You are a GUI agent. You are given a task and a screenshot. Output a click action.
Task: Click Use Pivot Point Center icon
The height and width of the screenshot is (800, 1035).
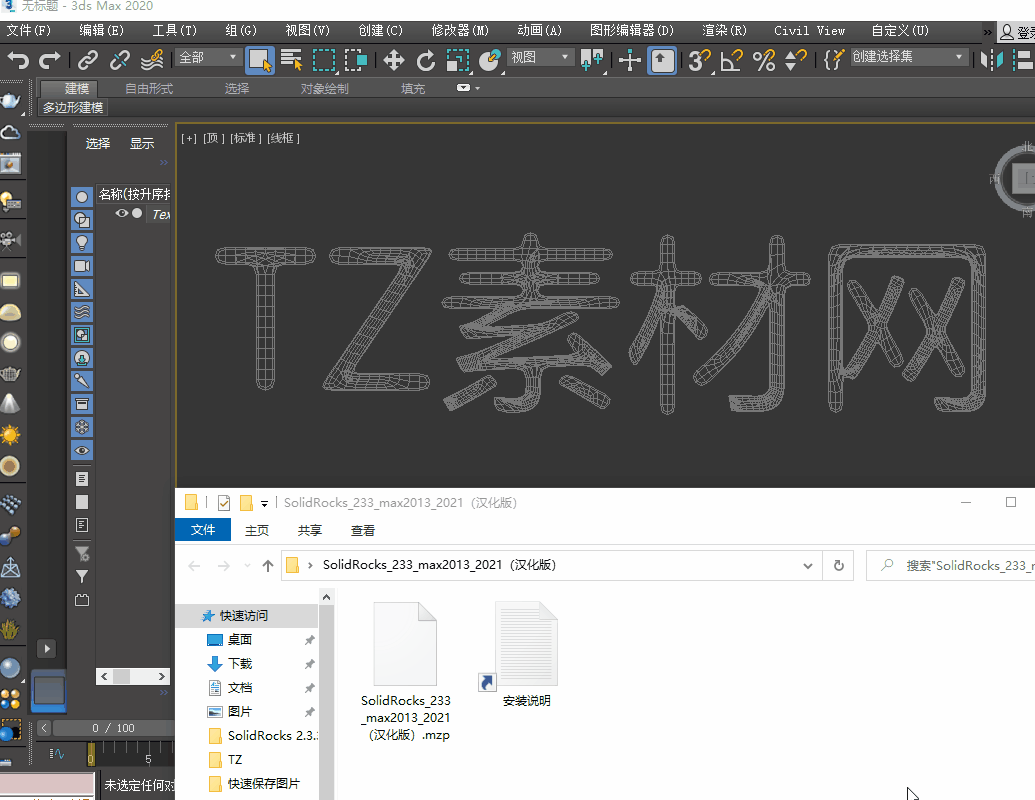coord(591,60)
